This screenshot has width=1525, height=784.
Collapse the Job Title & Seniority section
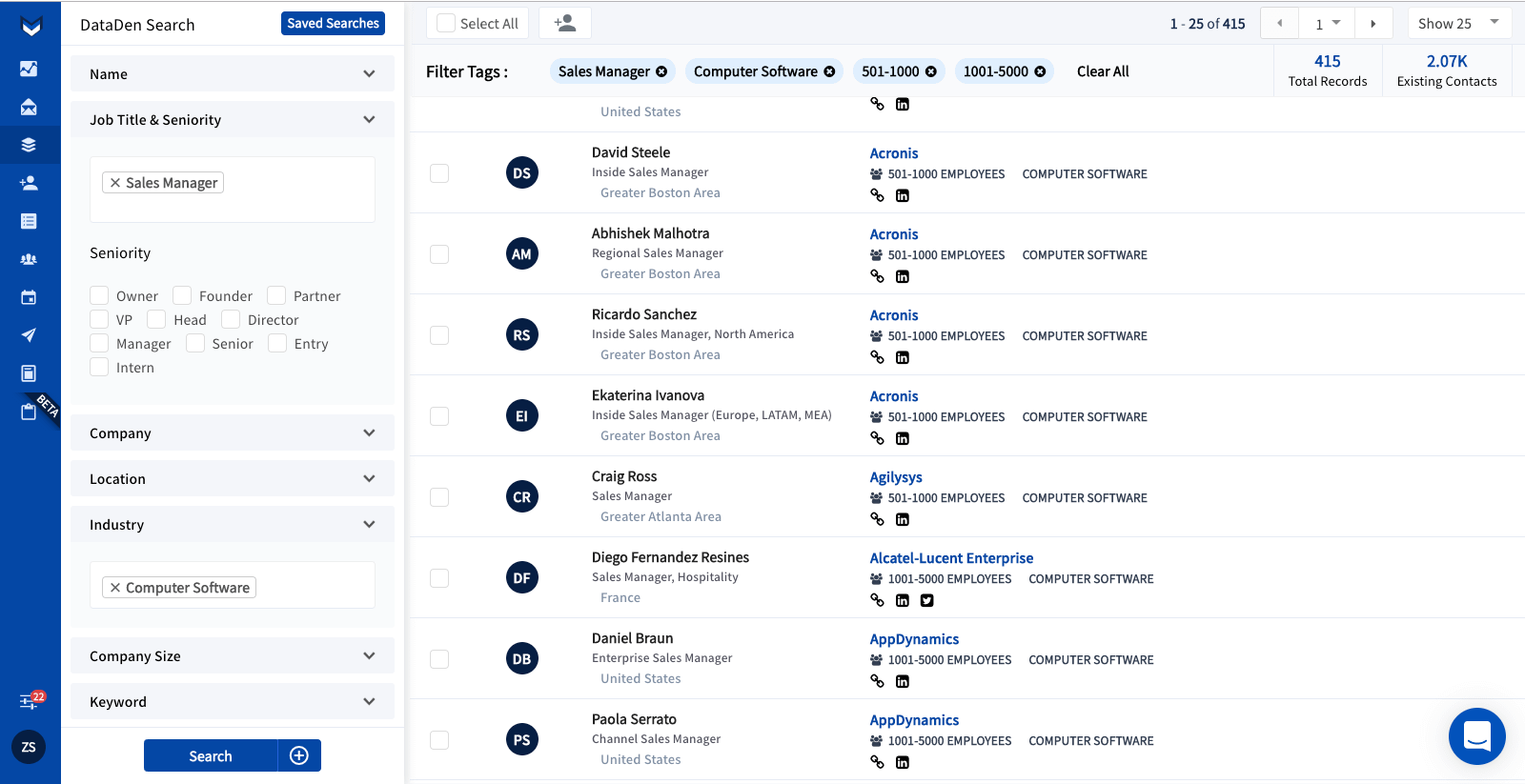point(233,119)
